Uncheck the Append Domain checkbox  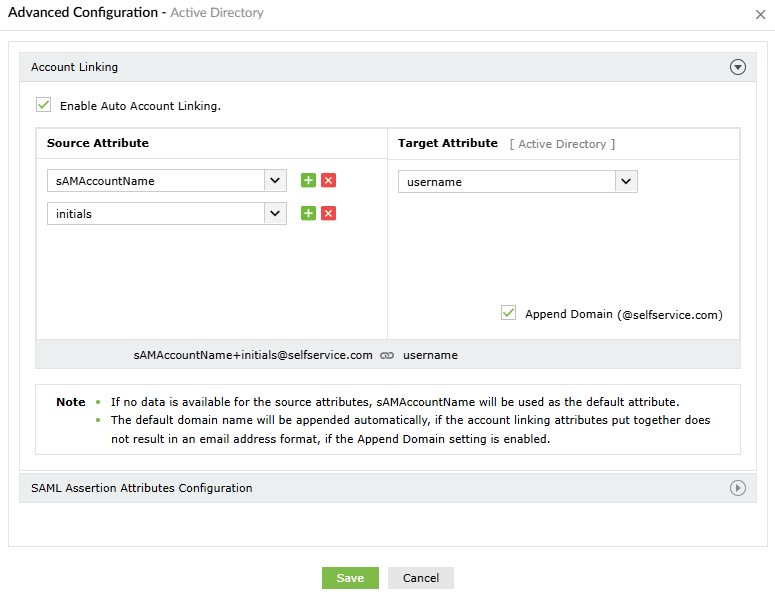pyautogui.click(x=508, y=313)
